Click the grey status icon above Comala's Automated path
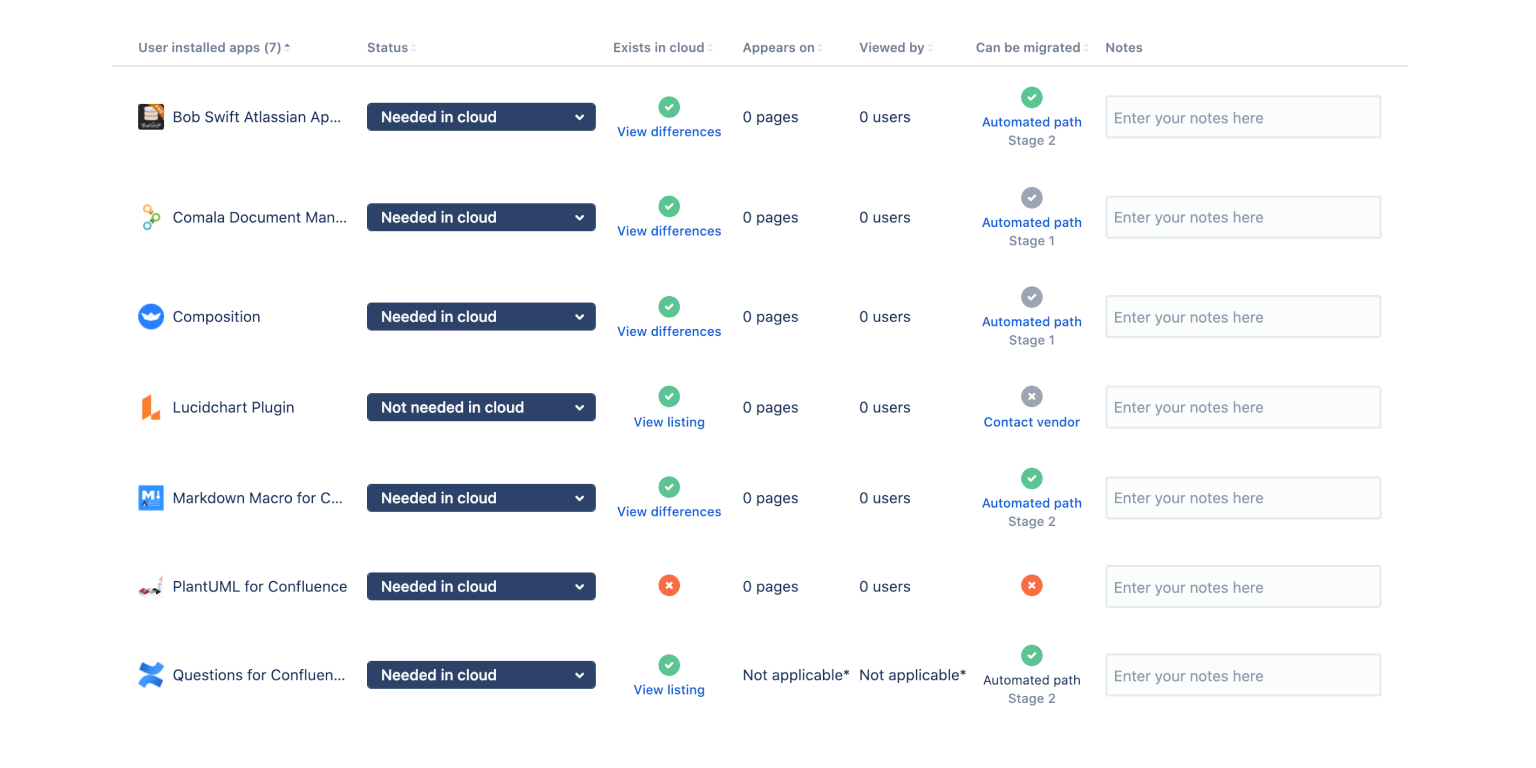Viewport: 1536px width, 768px height. tap(1031, 197)
